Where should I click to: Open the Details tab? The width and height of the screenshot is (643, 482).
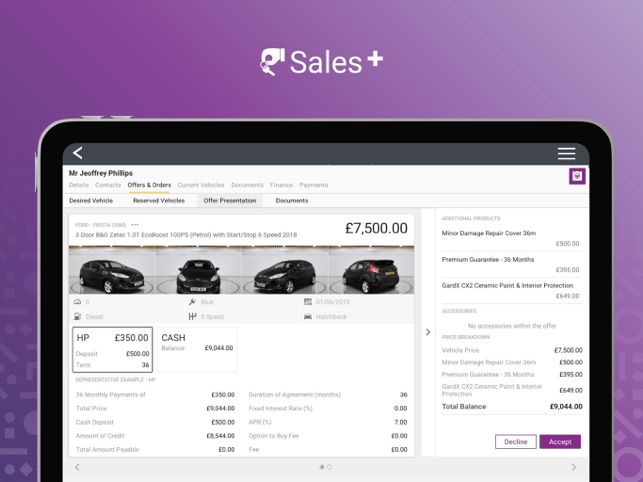[x=79, y=185]
